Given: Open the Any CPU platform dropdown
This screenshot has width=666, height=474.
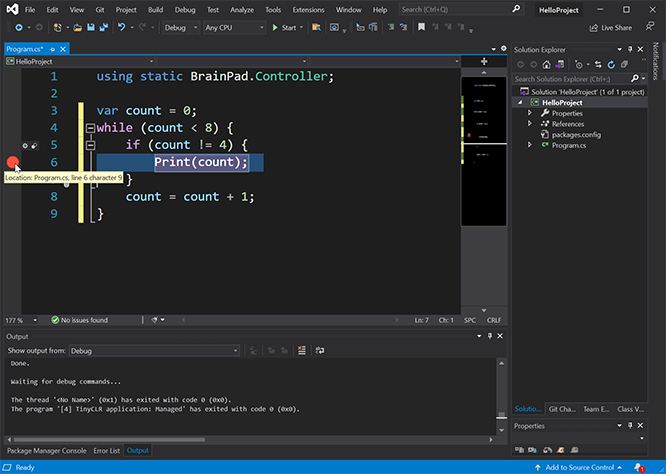Looking at the screenshot, I should click(234, 28).
